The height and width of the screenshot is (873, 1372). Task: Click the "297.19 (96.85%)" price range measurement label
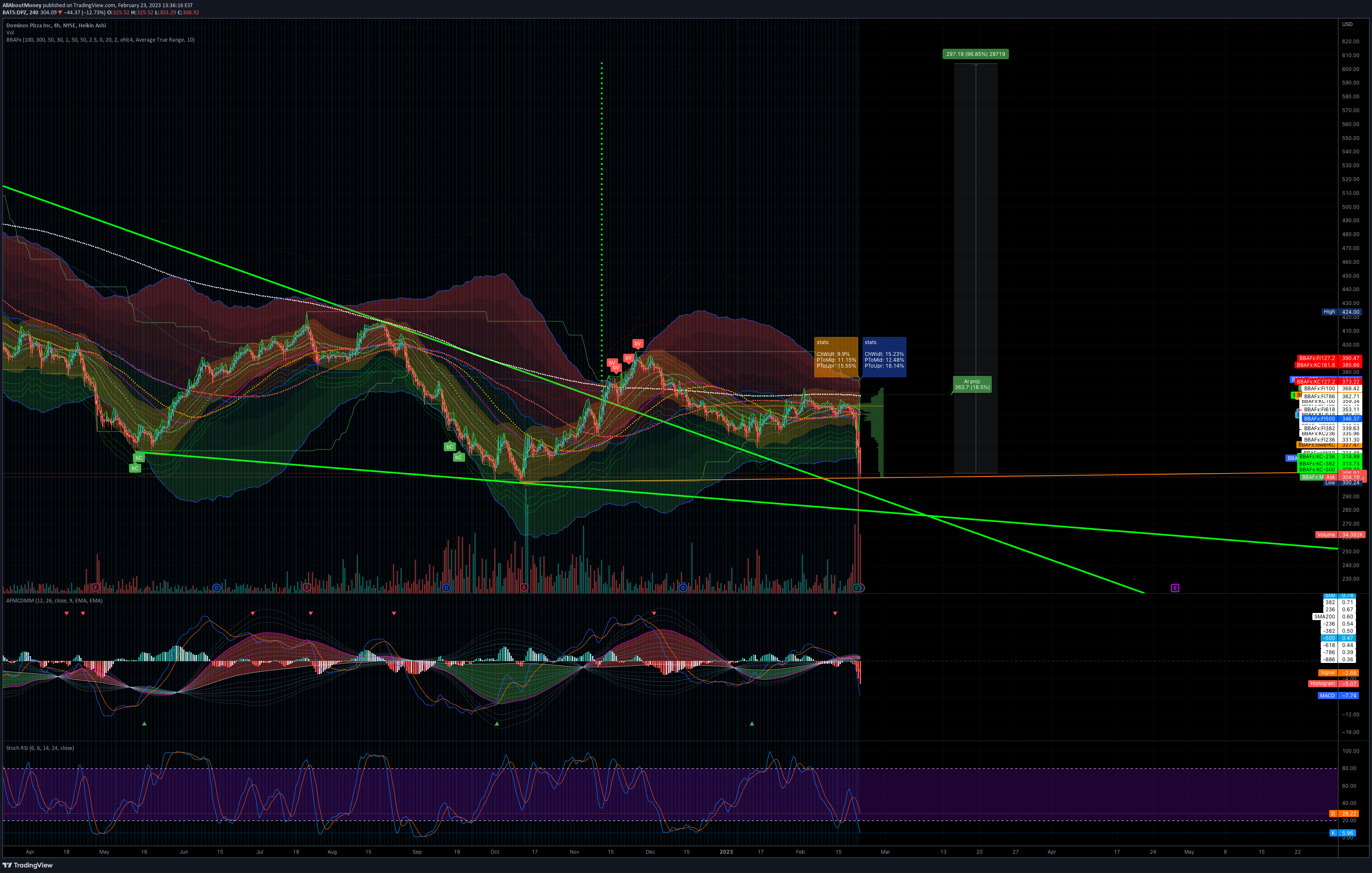tap(976, 53)
